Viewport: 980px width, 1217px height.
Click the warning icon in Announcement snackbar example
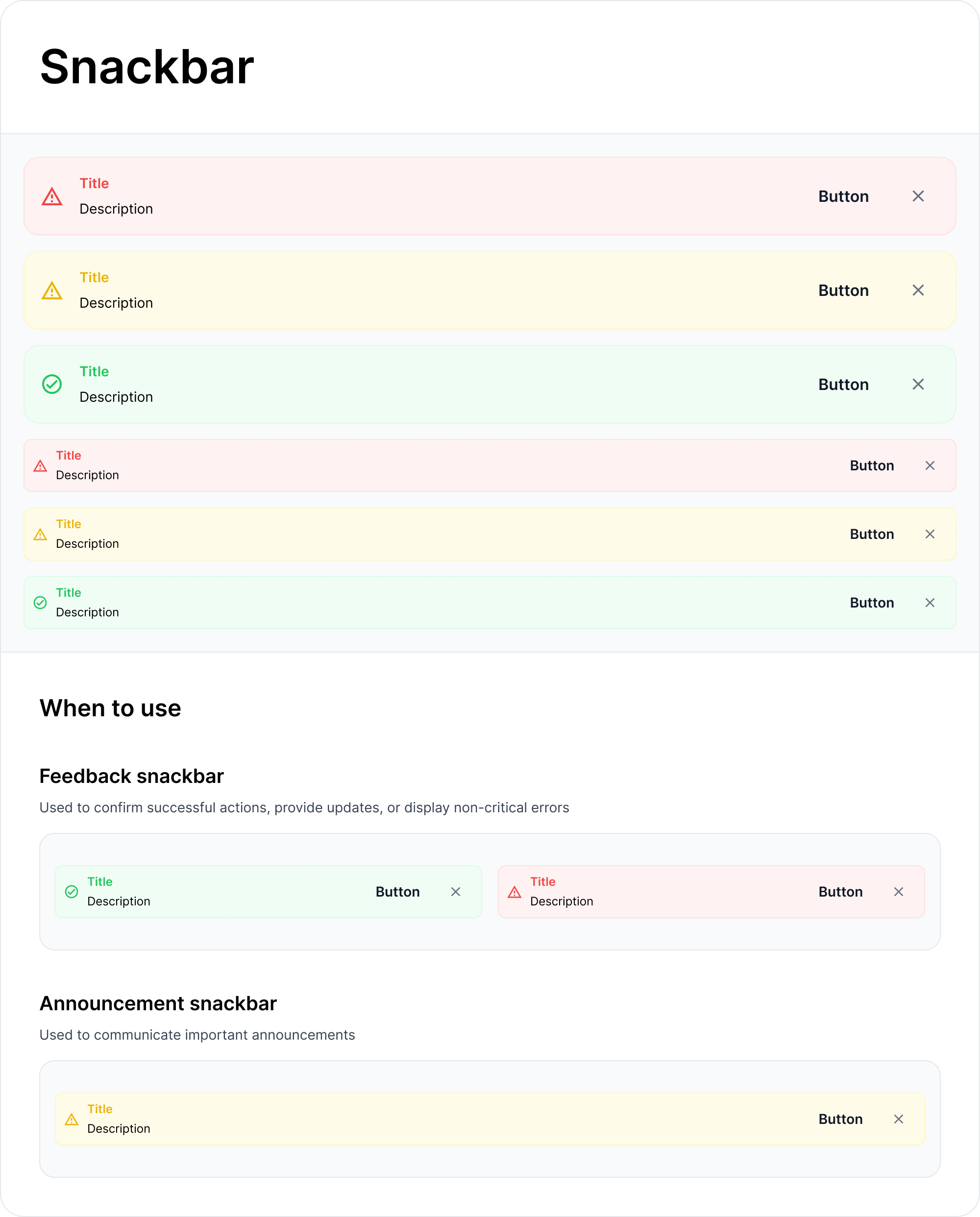(x=72, y=1120)
